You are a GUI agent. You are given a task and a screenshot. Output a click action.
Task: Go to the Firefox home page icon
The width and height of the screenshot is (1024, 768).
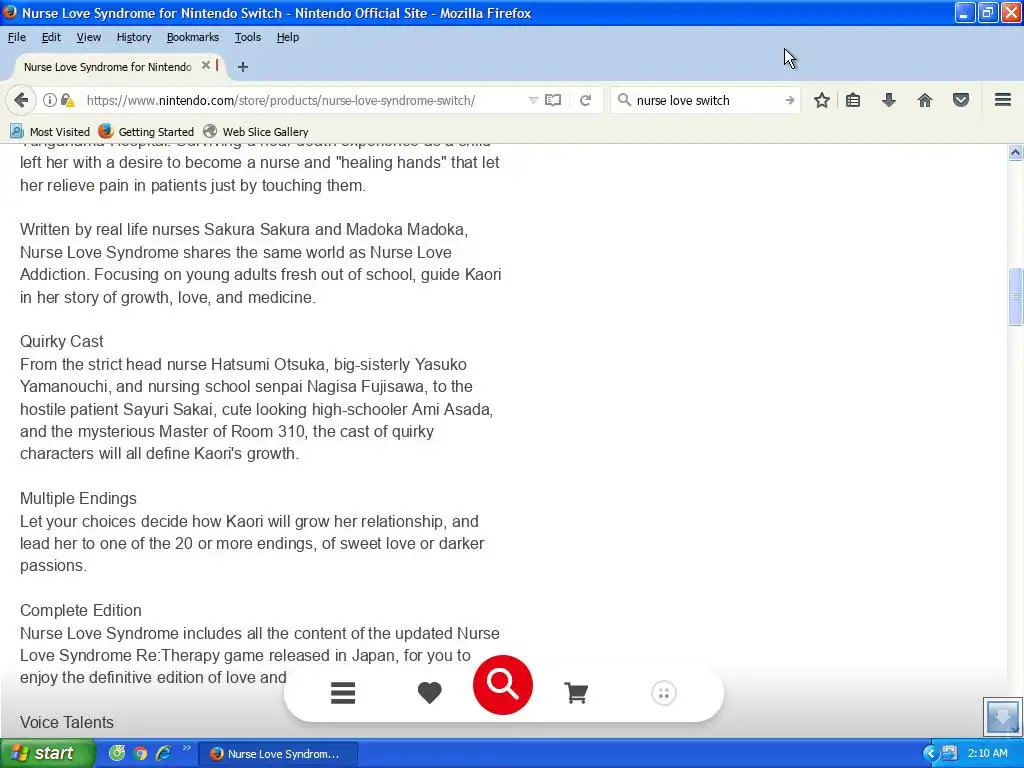(x=925, y=100)
